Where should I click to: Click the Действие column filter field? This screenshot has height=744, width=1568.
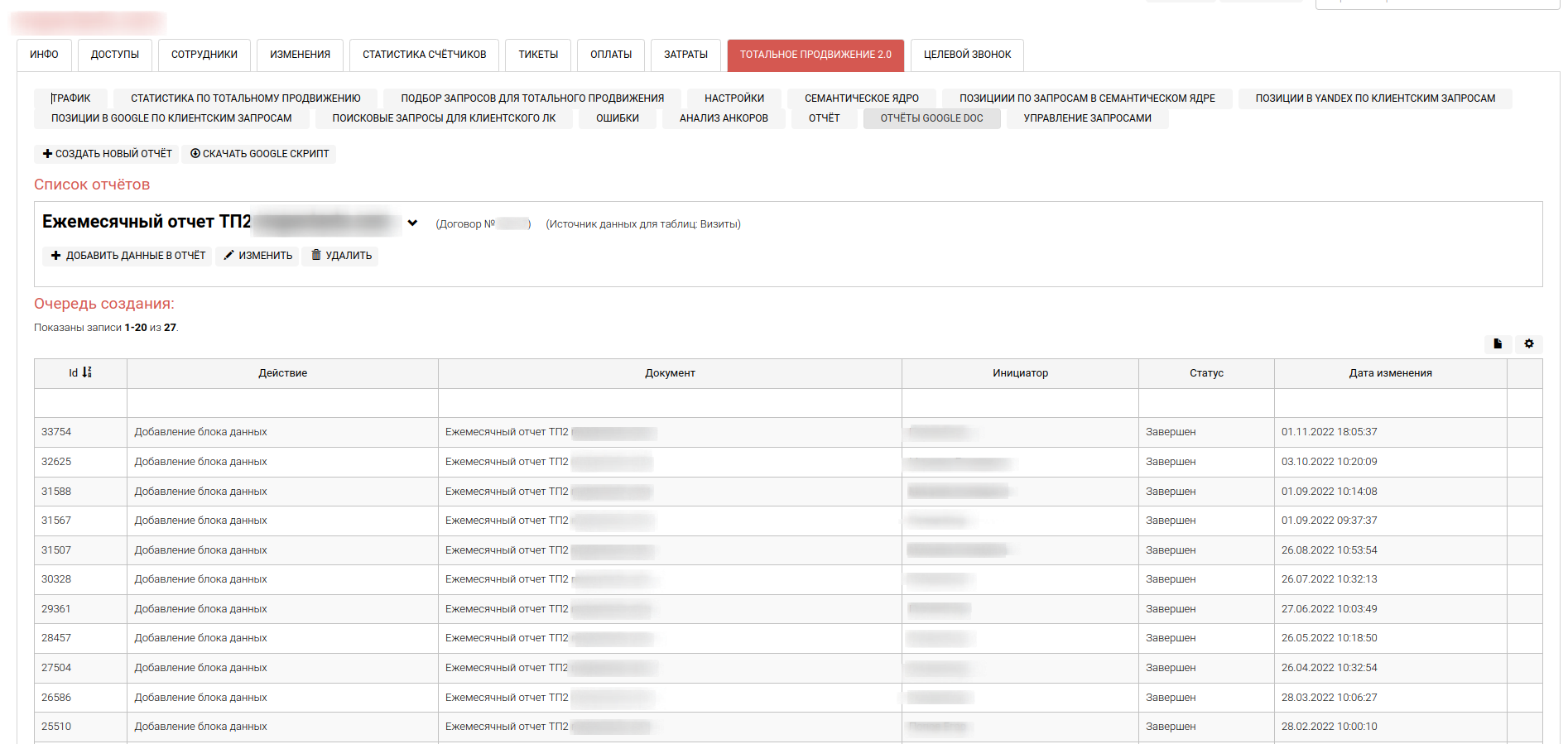pyautogui.click(x=282, y=403)
